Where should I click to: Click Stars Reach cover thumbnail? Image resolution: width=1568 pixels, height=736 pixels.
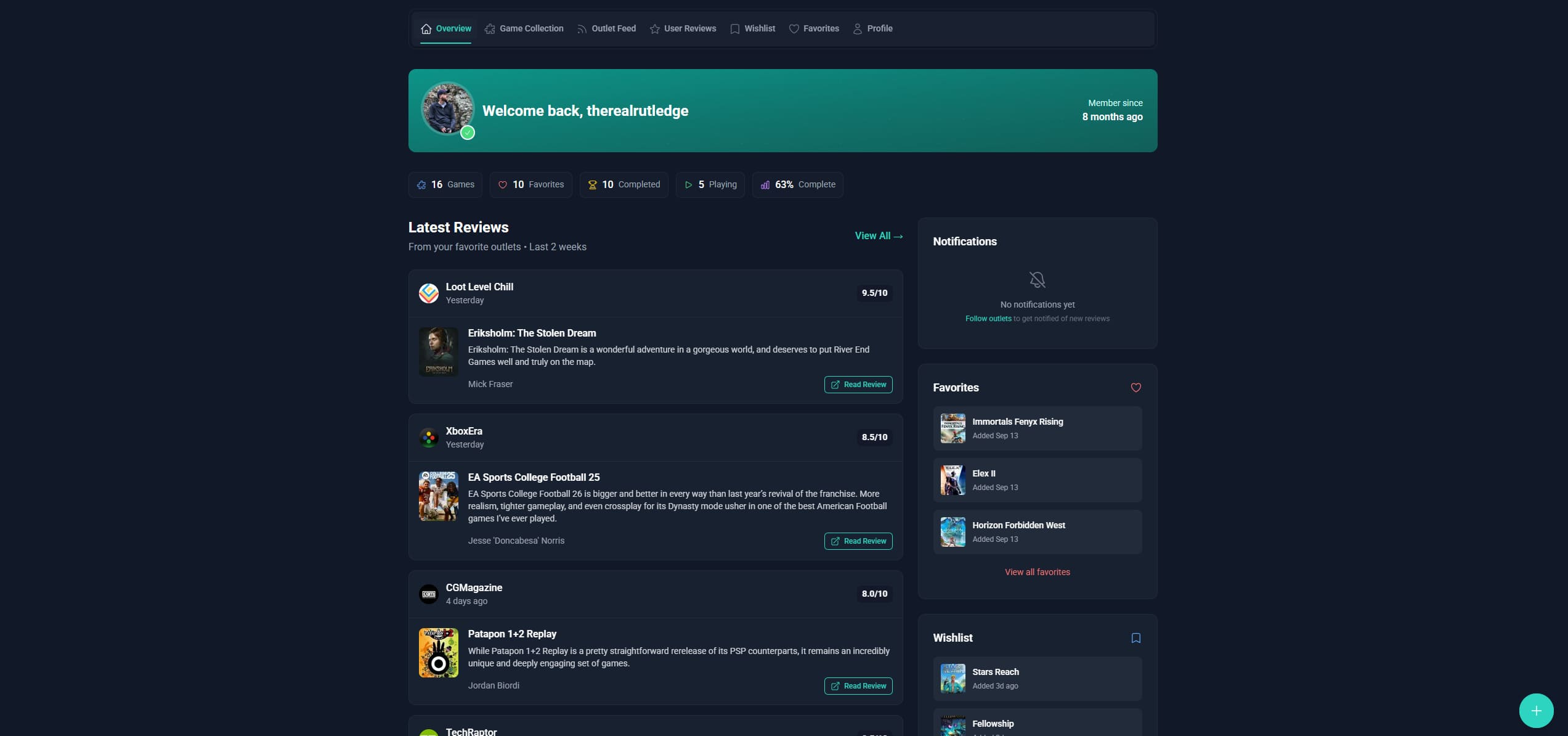pyautogui.click(x=953, y=679)
